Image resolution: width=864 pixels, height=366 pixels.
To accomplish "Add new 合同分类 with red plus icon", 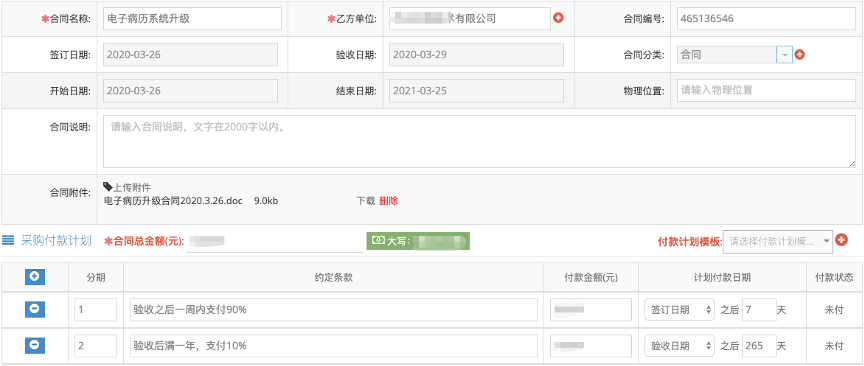I will pyautogui.click(x=800, y=55).
